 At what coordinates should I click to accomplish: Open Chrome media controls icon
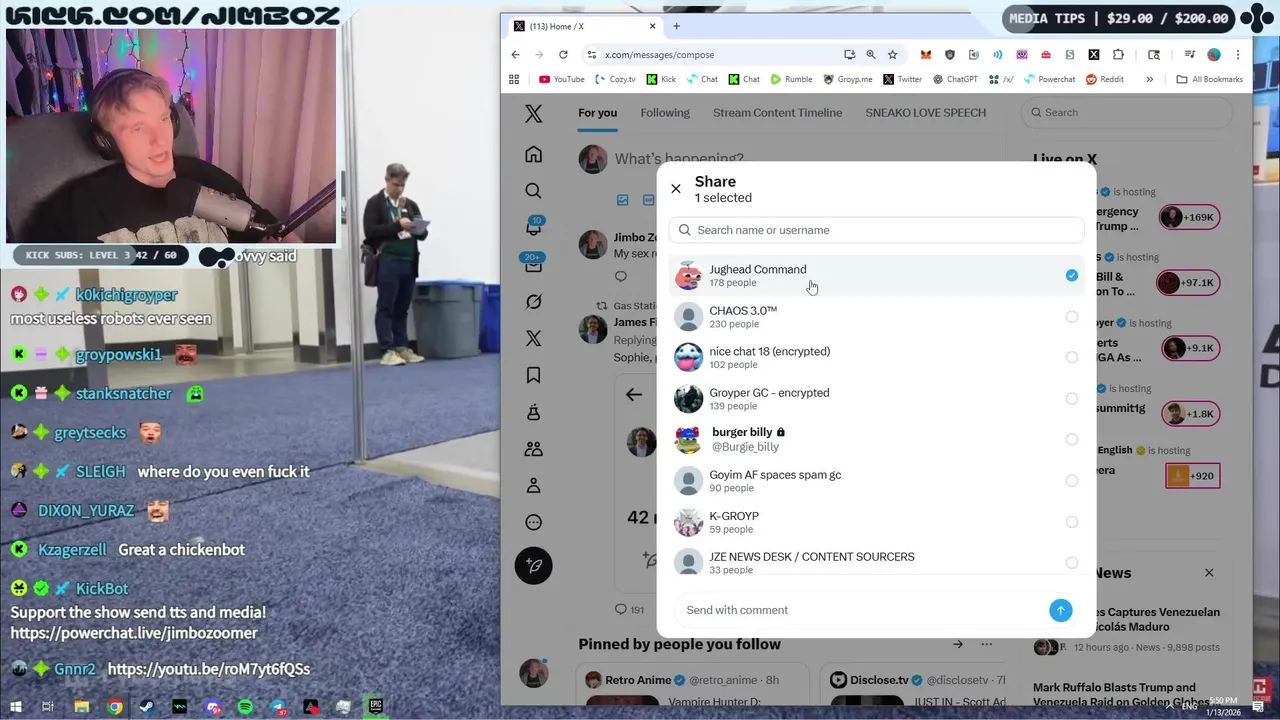(1189, 55)
